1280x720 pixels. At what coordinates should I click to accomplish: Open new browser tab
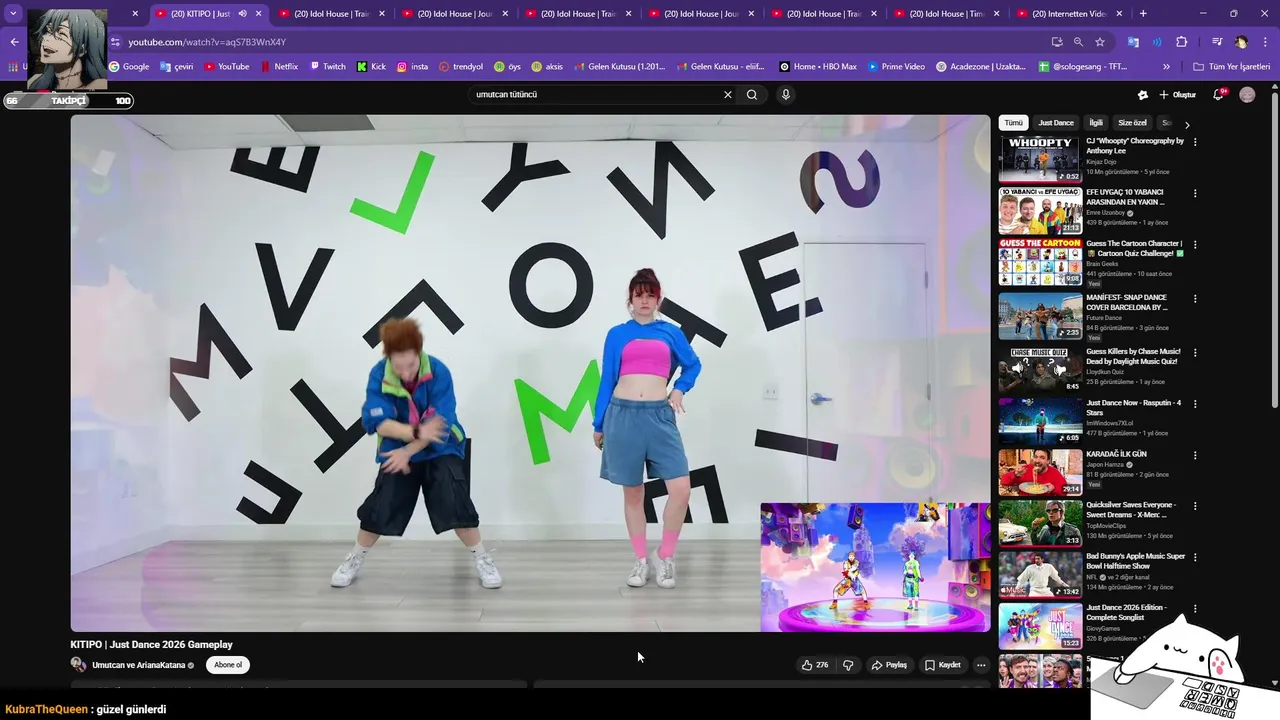point(1143,14)
